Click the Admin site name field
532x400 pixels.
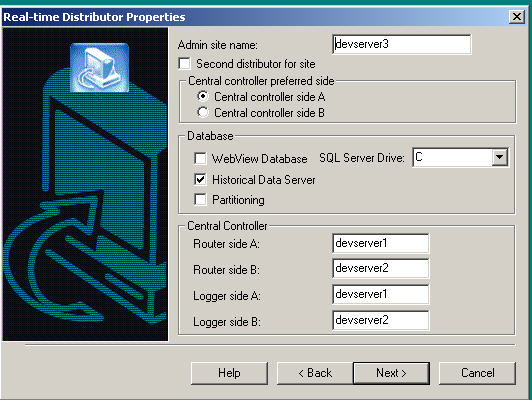[402, 44]
